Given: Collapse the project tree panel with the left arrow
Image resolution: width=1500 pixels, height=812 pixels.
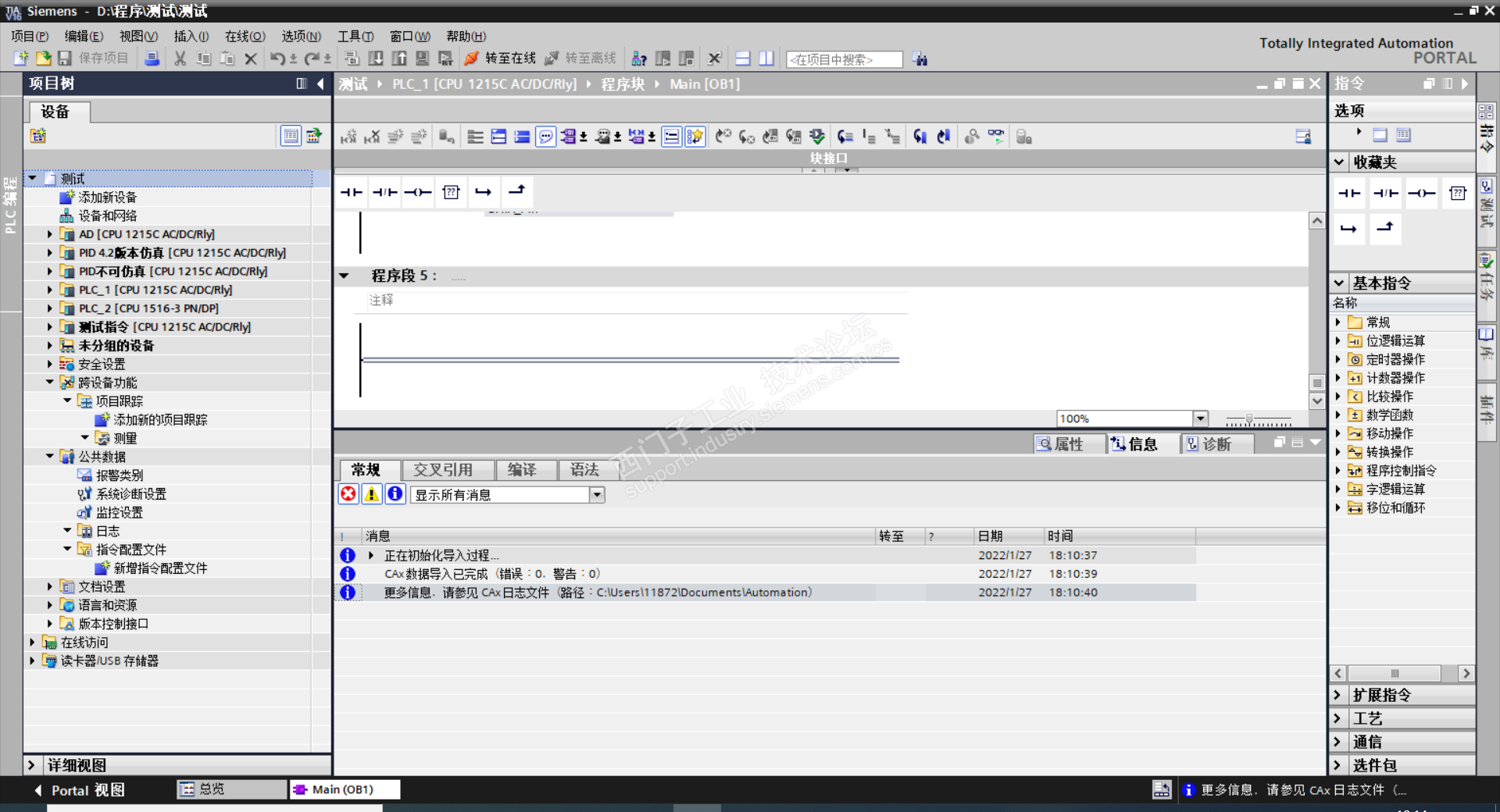Looking at the screenshot, I should pyautogui.click(x=320, y=84).
